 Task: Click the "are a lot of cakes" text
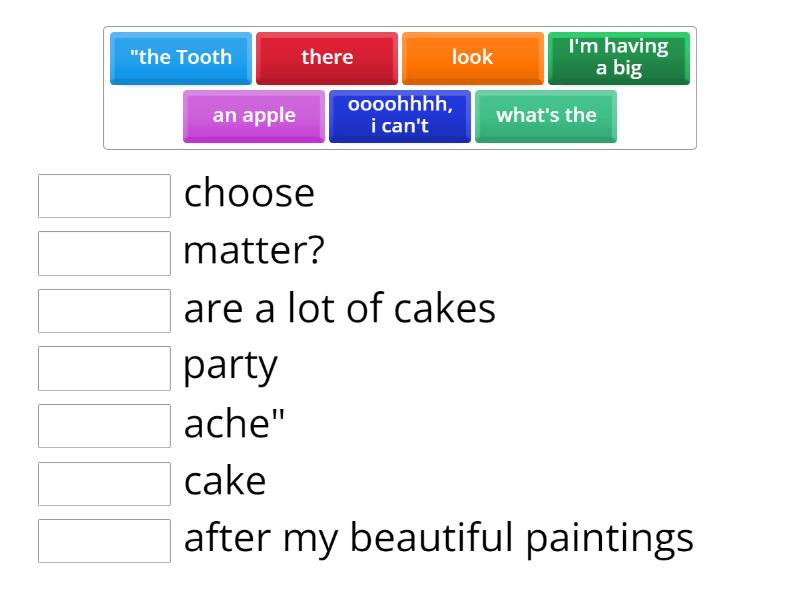339,309
